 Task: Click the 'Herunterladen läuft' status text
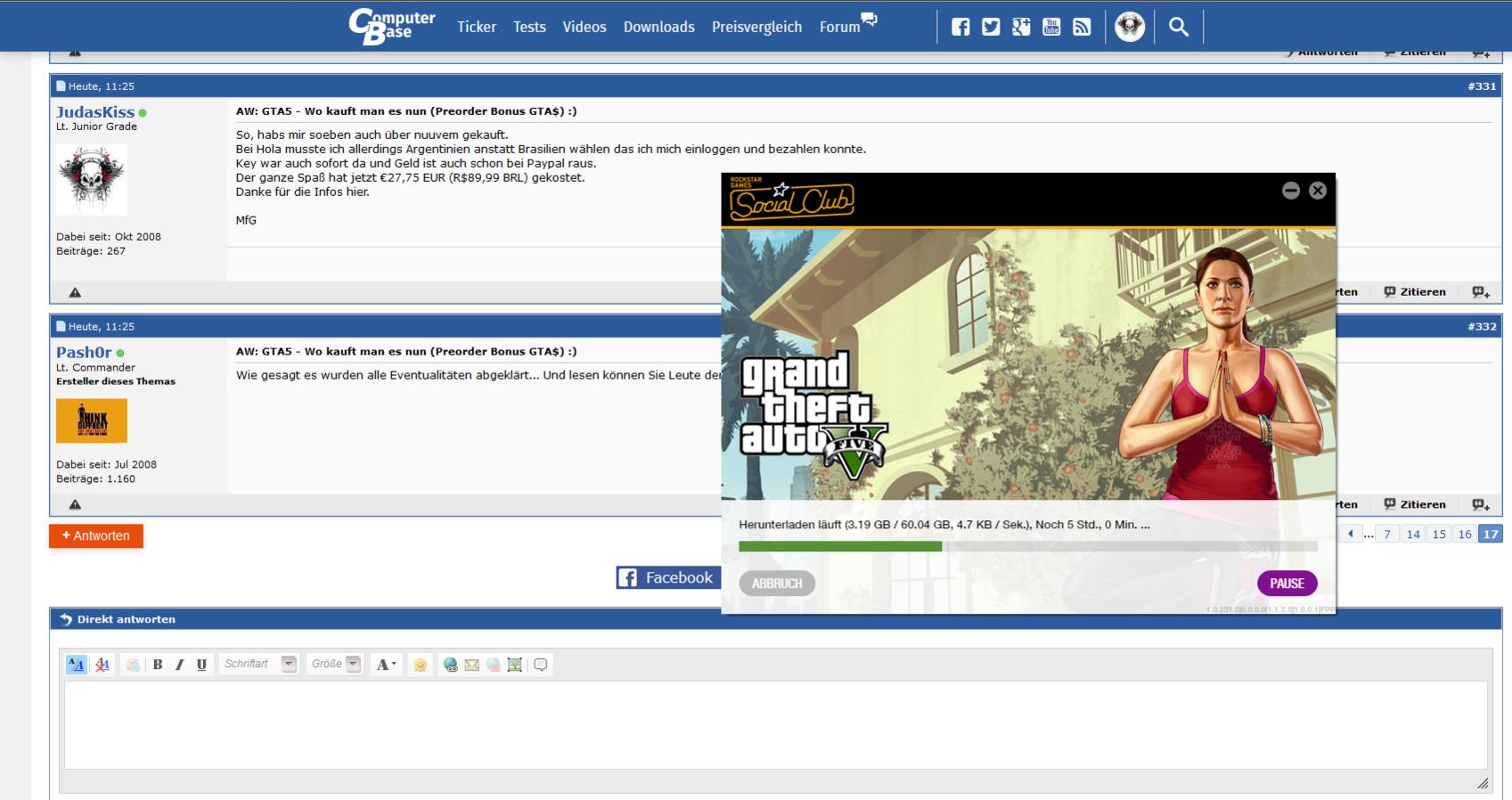[x=944, y=525]
